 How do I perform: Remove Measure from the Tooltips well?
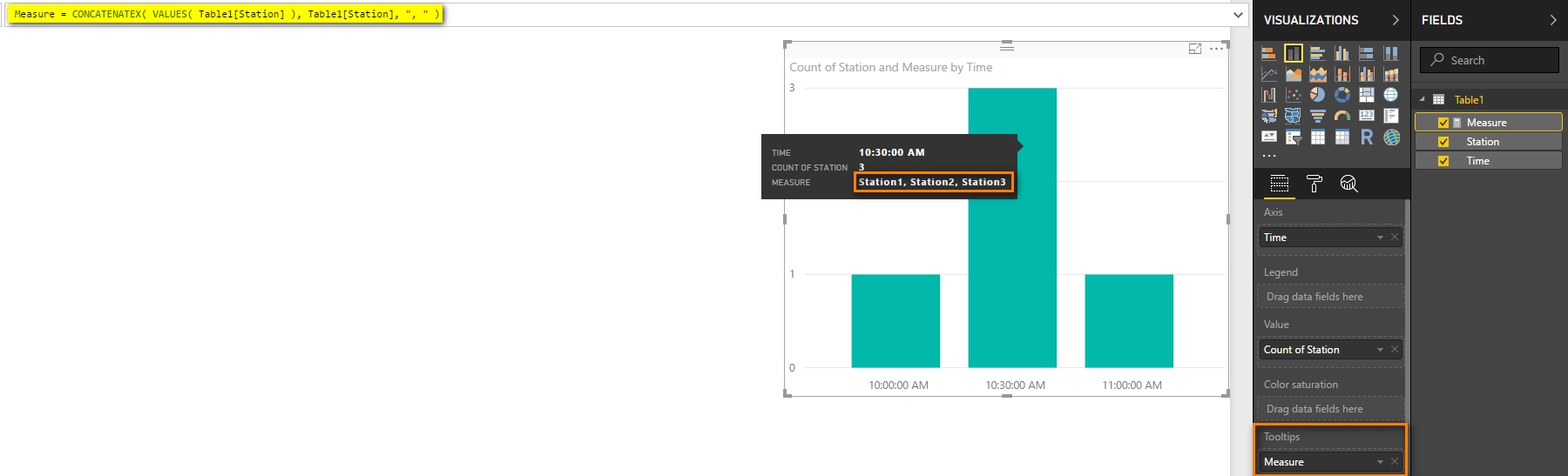1395,462
